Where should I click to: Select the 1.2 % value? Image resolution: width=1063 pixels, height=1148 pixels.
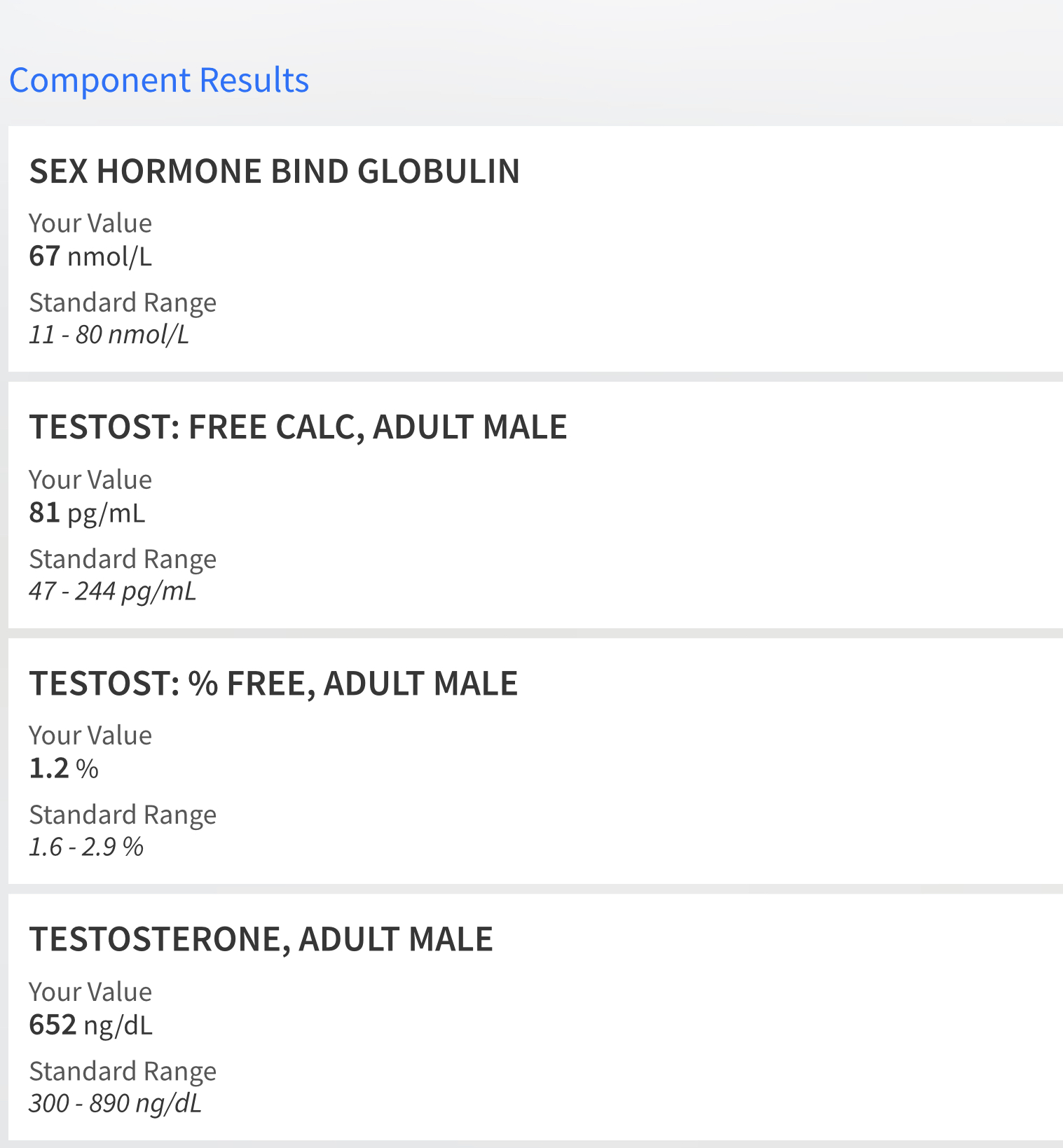coord(64,768)
